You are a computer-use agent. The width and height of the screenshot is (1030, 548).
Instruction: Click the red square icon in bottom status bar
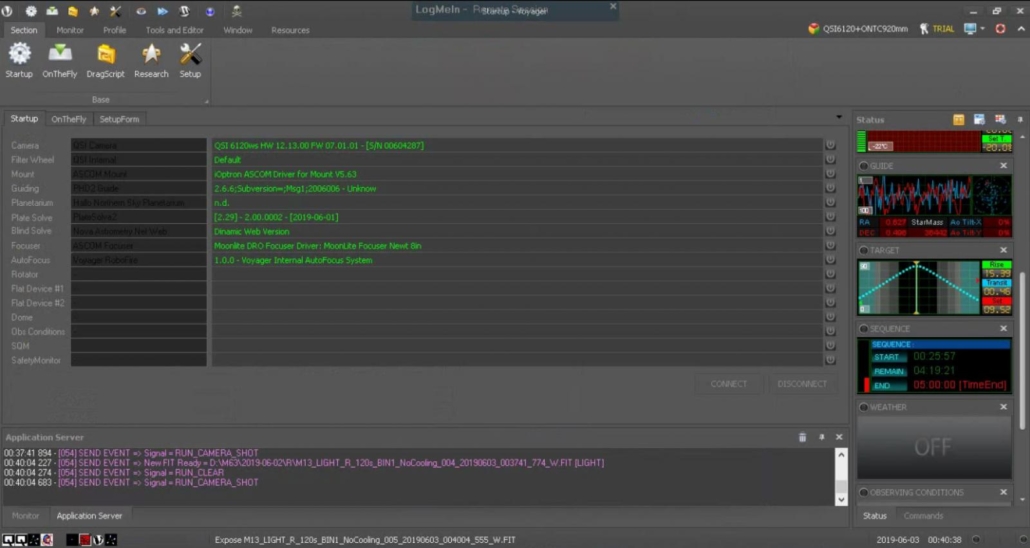pyautogui.click(x=85, y=539)
